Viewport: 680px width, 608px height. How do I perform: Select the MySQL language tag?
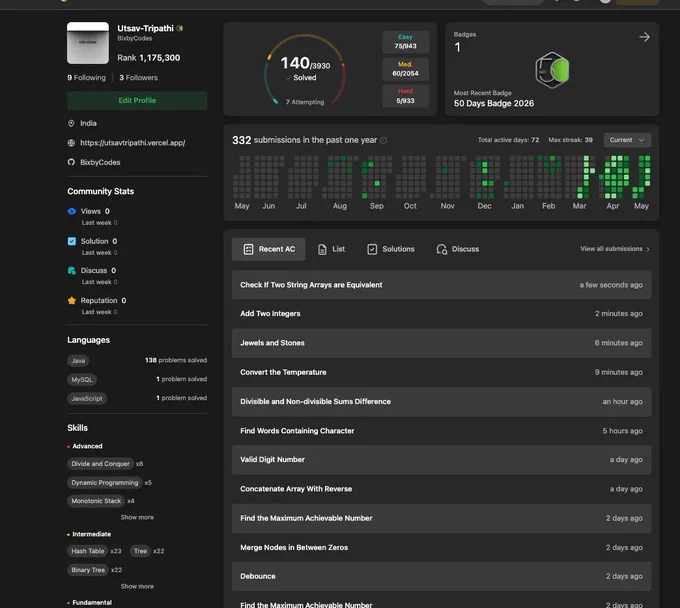pos(82,380)
